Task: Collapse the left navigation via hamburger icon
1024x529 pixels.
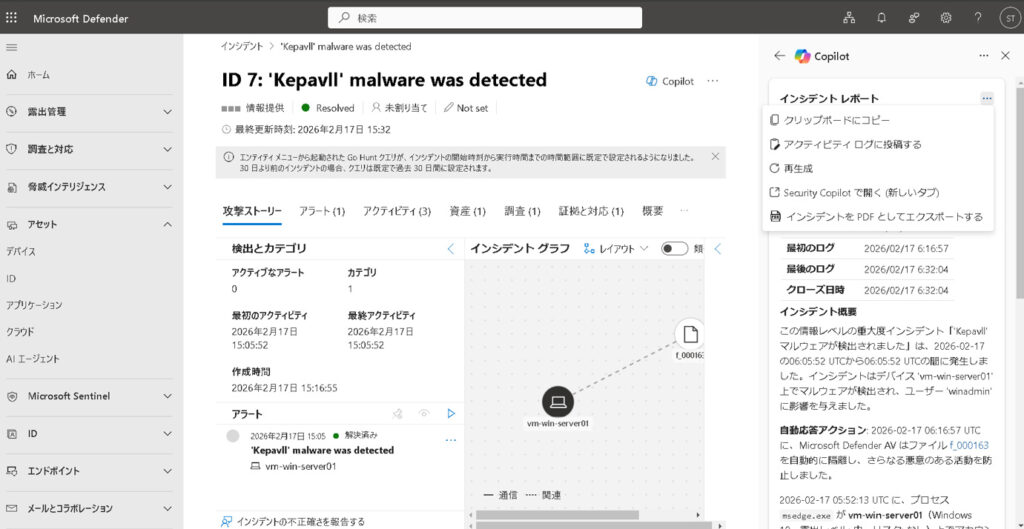Action: pos(12,48)
